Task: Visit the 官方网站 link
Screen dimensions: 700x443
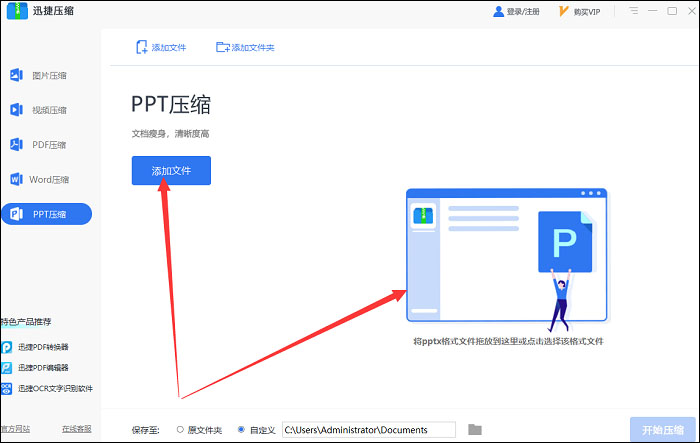Action: pyautogui.click(x=14, y=429)
